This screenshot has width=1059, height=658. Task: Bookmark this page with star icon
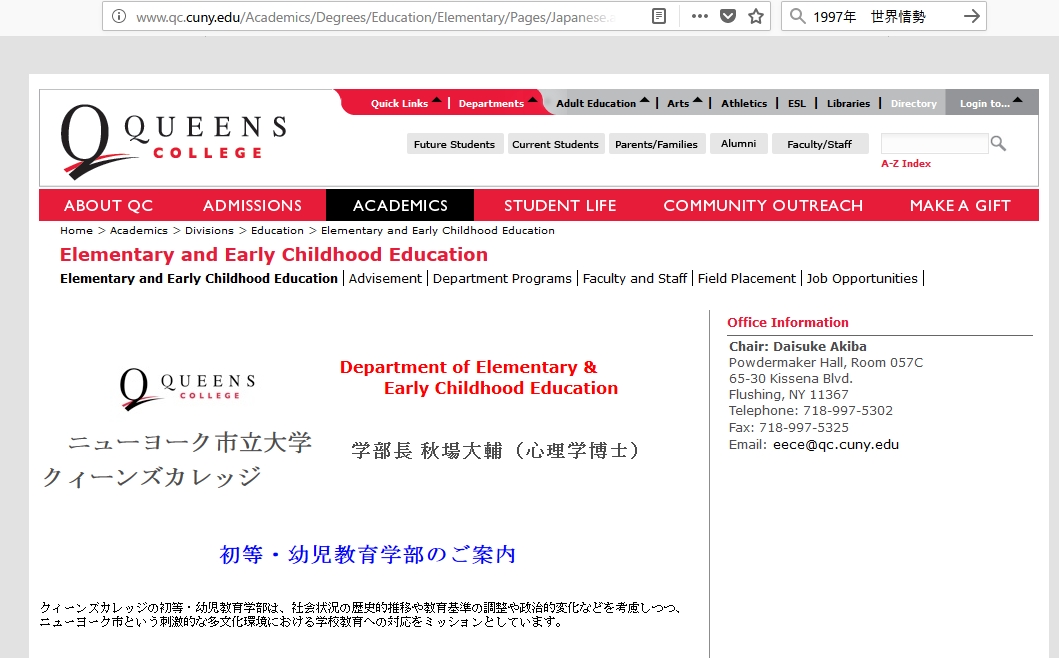click(756, 16)
